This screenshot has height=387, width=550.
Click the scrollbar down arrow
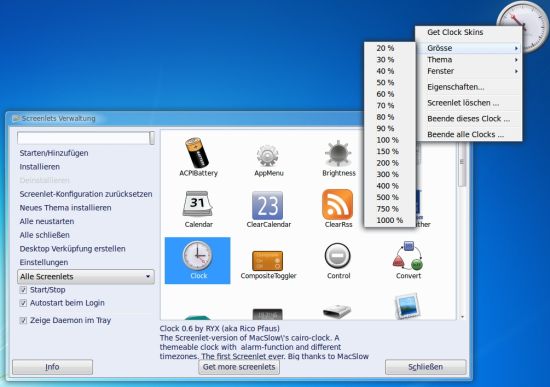tap(462, 317)
